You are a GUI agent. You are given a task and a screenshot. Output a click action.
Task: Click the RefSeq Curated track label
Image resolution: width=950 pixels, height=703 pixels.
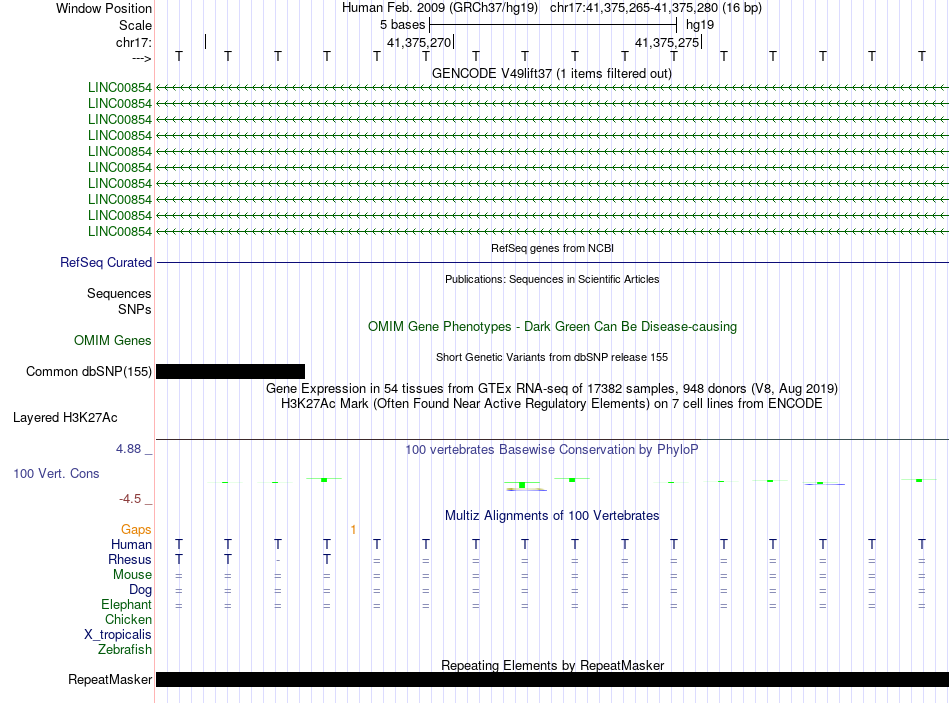pos(106,262)
